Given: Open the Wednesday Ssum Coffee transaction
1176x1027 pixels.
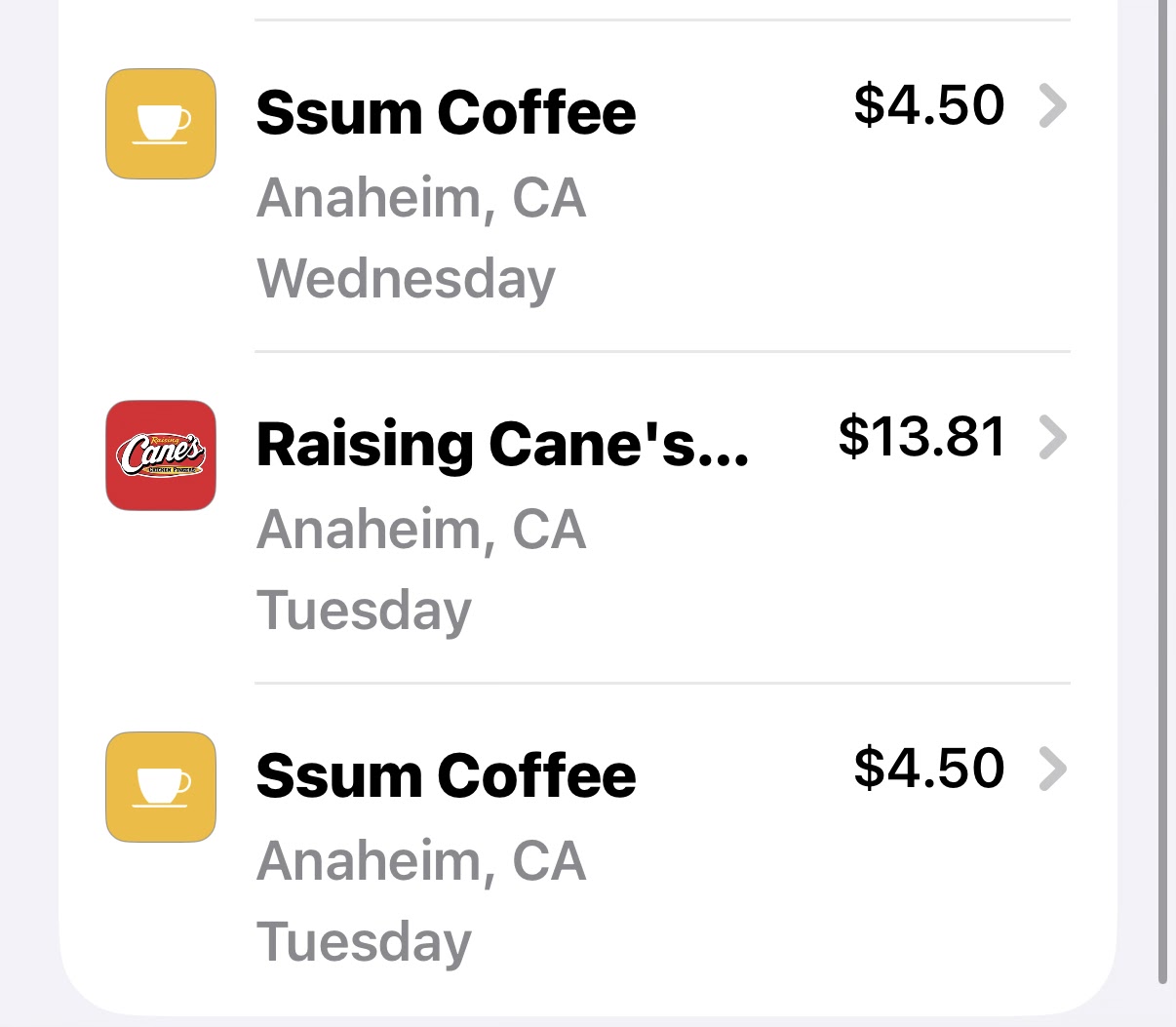Looking at the screenshot, I should 585,185.
